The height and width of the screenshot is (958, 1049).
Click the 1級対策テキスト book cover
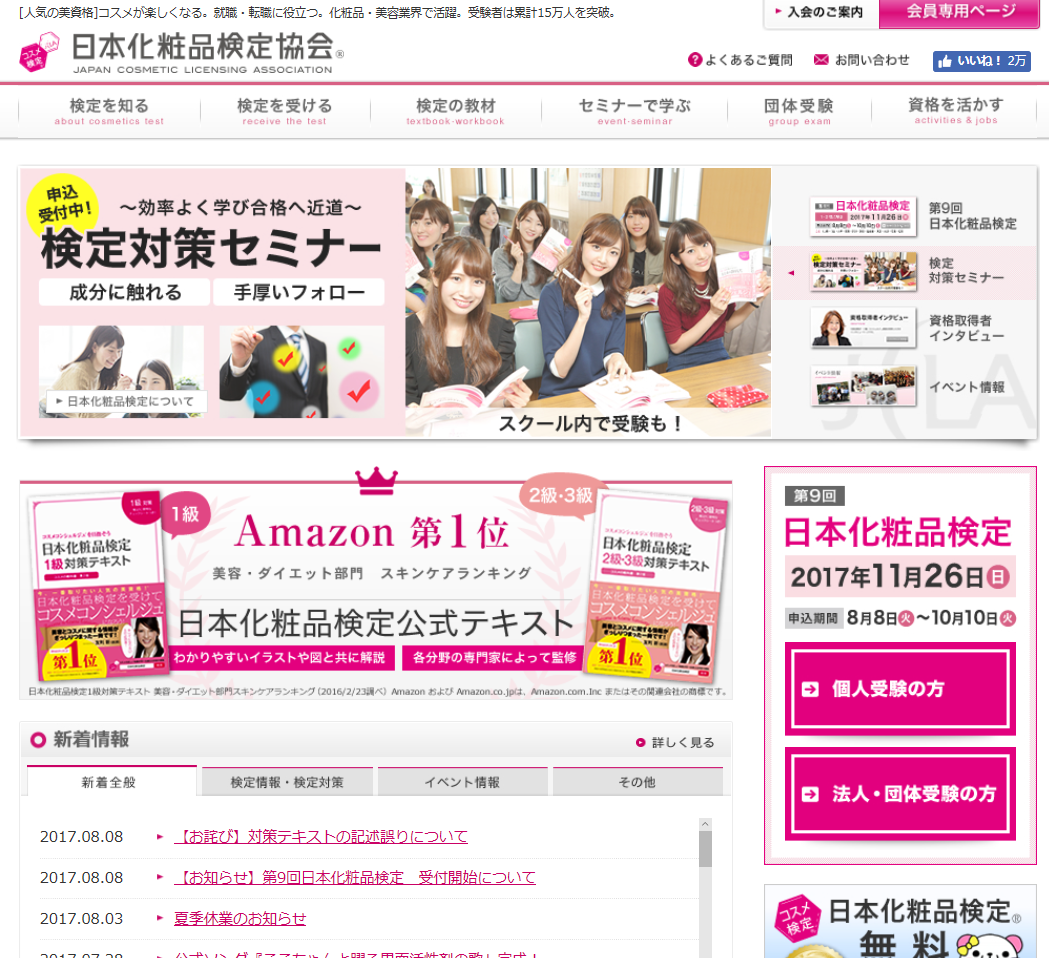(x=100, y=586)
